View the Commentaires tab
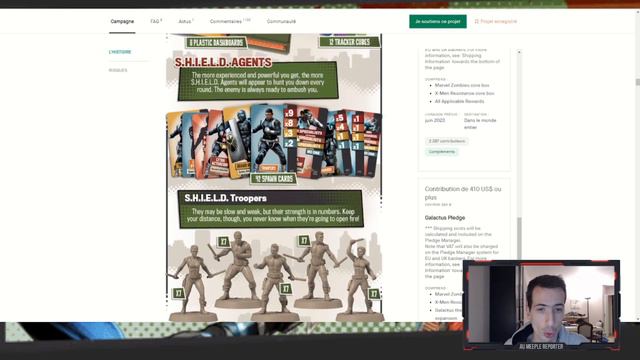This screenshot has width=640, height=360. 230,21
